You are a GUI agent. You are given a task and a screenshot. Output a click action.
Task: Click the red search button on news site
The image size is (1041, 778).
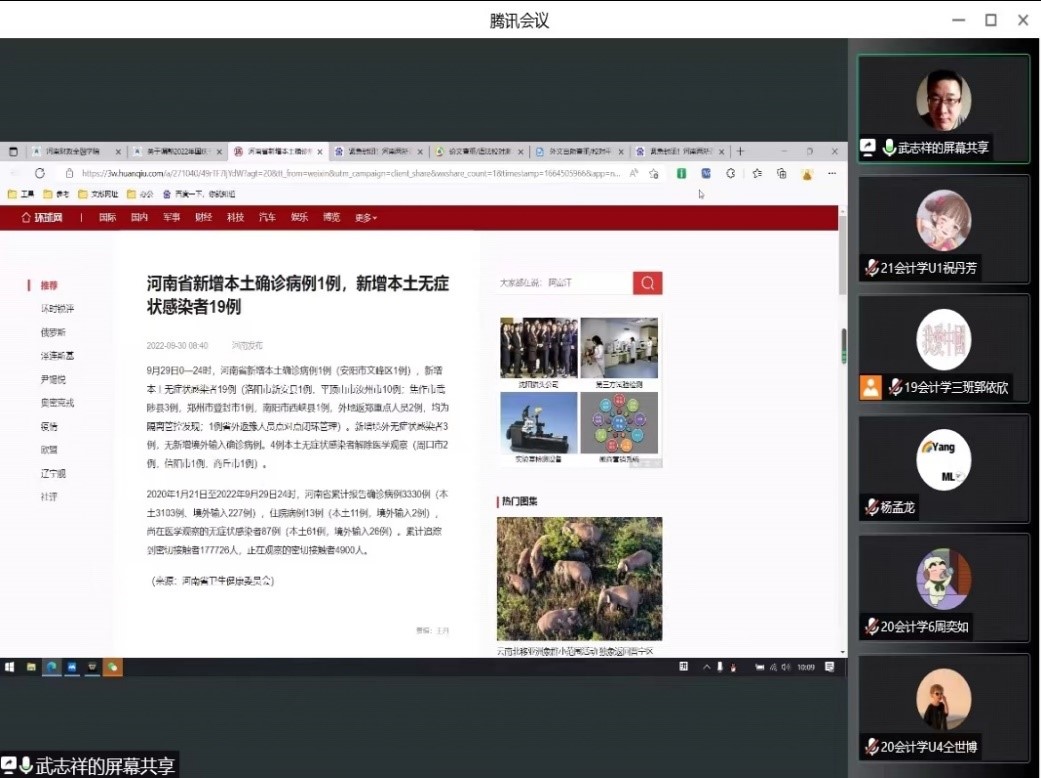[x=647, y=283]
